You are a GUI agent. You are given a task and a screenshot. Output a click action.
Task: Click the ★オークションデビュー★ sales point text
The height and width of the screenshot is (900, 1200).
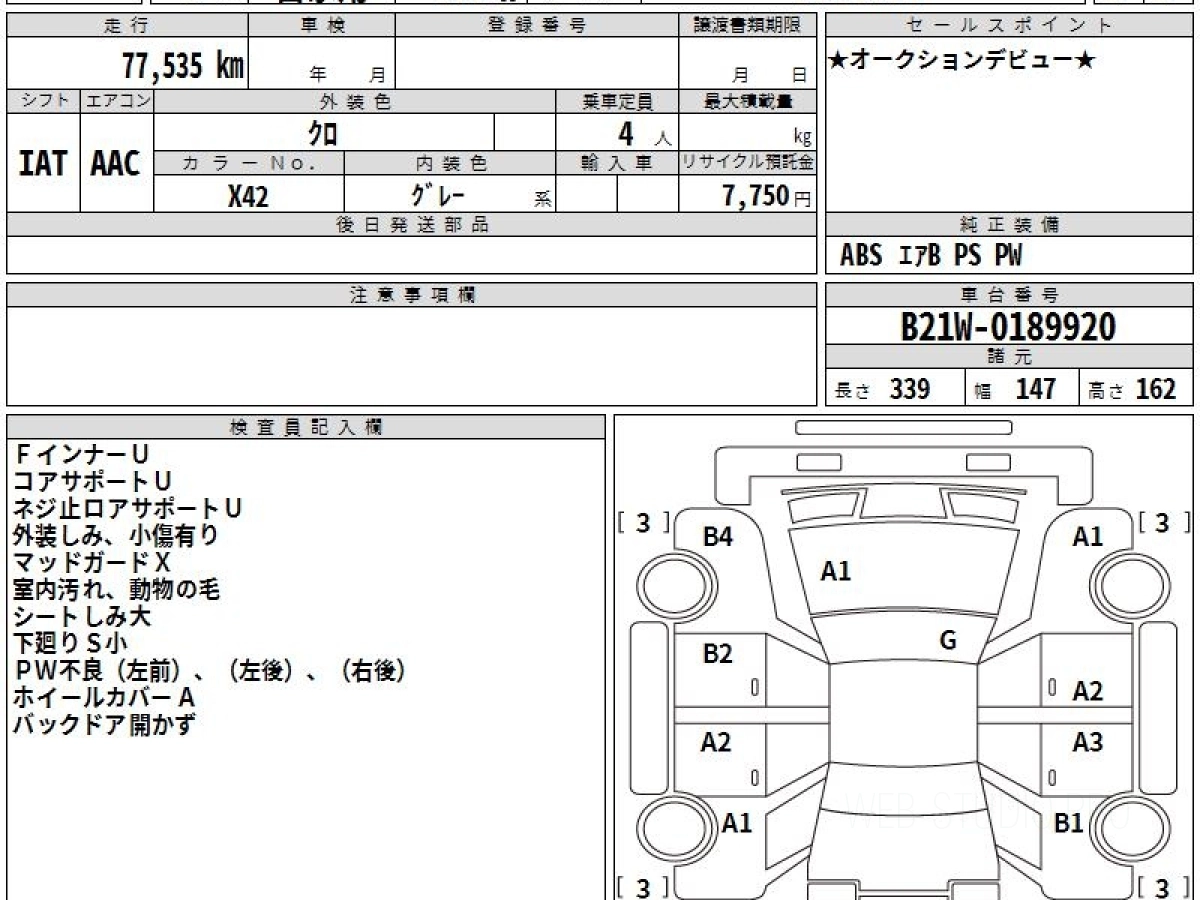pyautogui.click(x=963, y=61)
